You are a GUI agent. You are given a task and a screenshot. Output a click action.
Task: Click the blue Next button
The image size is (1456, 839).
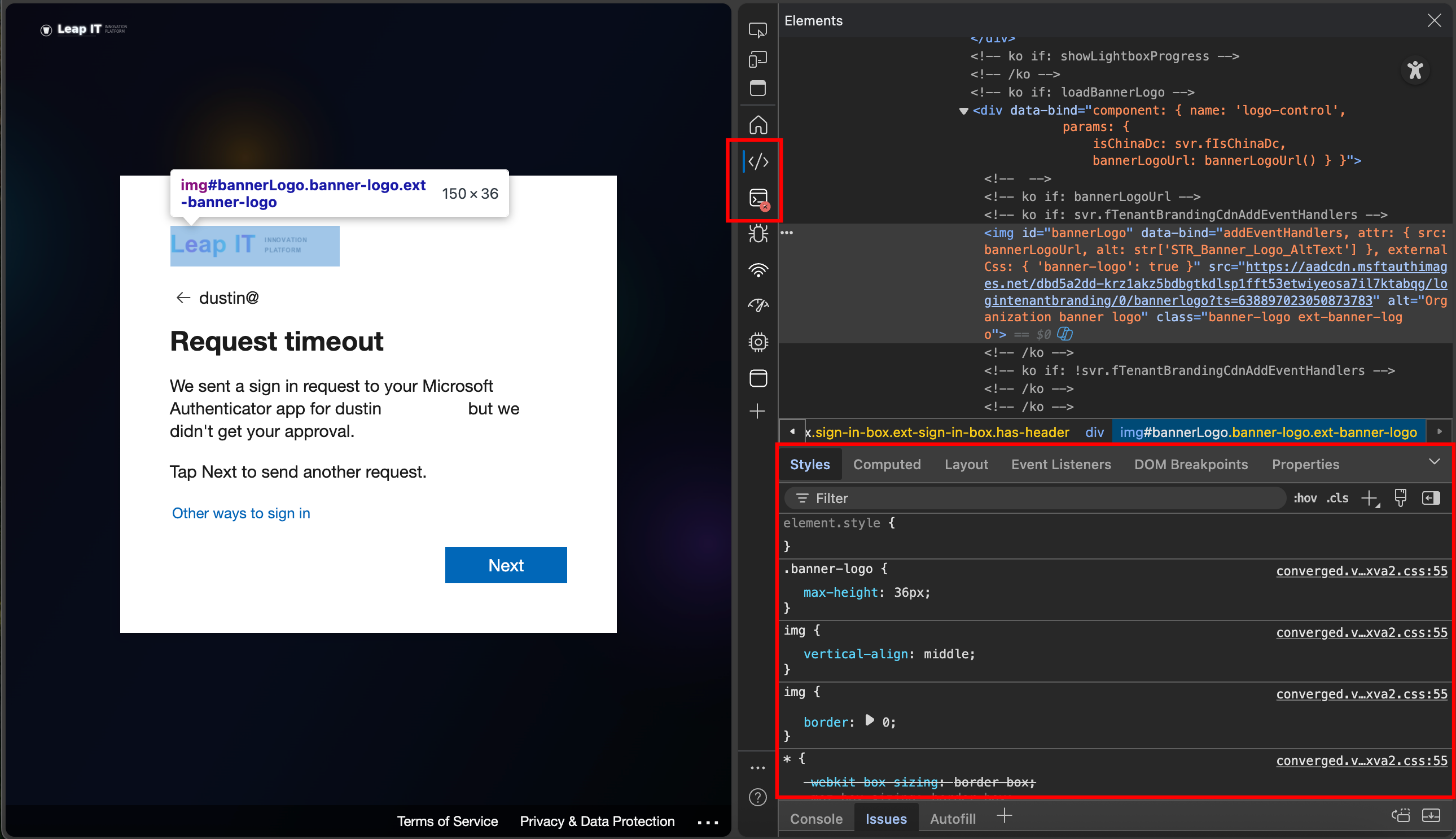[x=505, y=565]
